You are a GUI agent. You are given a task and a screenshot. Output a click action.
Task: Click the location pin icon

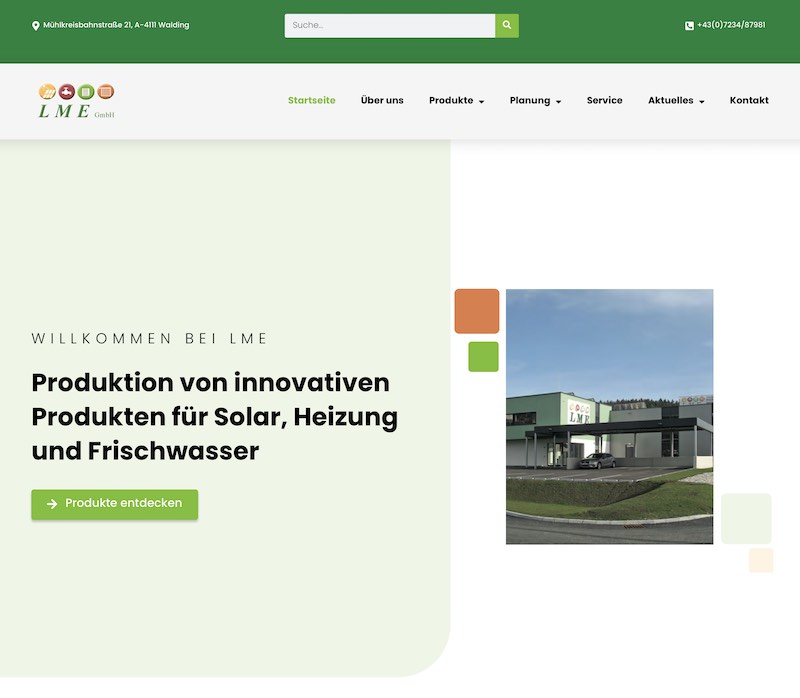[36, 26]
